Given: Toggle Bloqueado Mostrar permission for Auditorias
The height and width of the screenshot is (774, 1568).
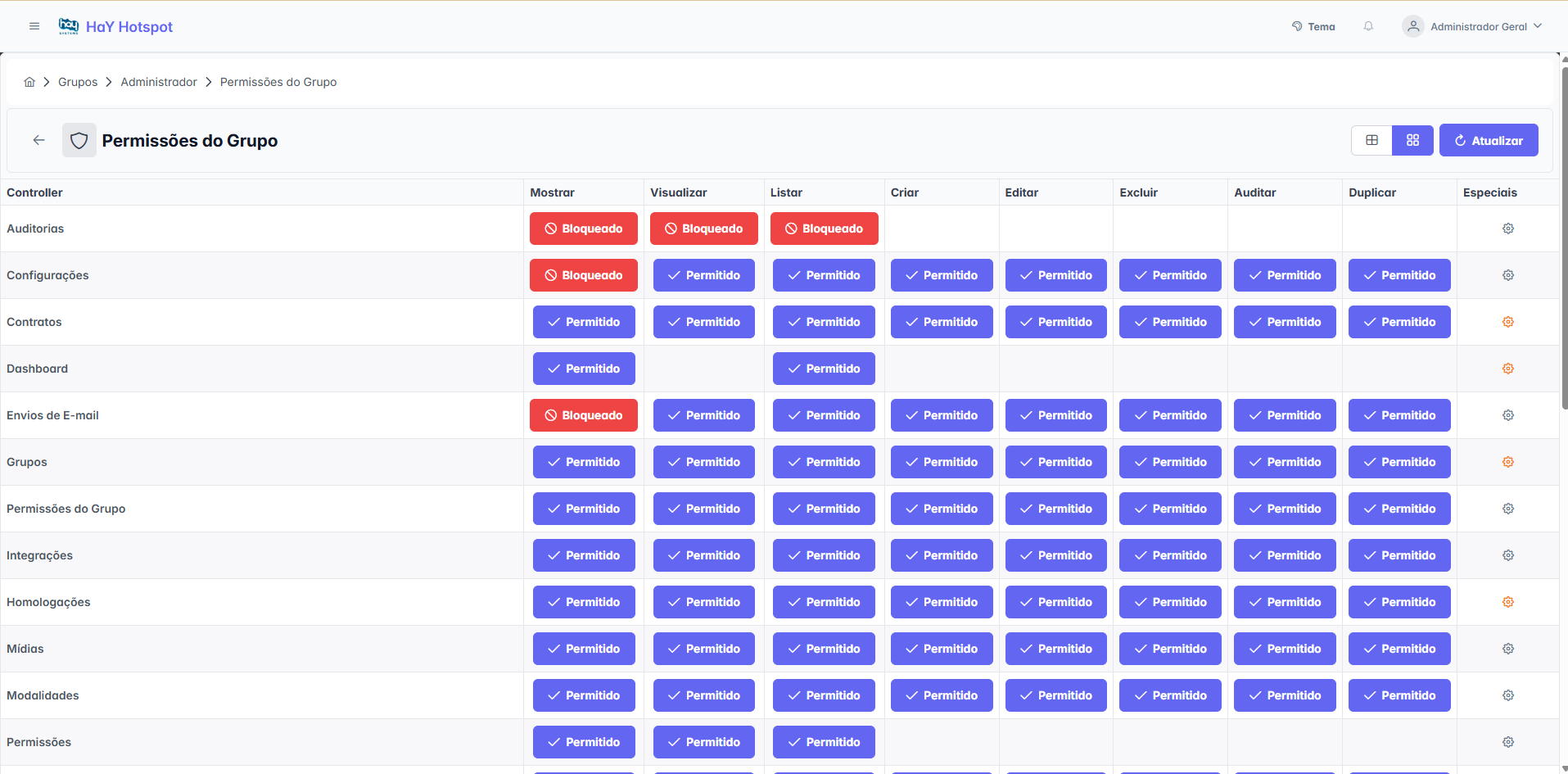Looking at the screenshot, I should click(584, 229).
